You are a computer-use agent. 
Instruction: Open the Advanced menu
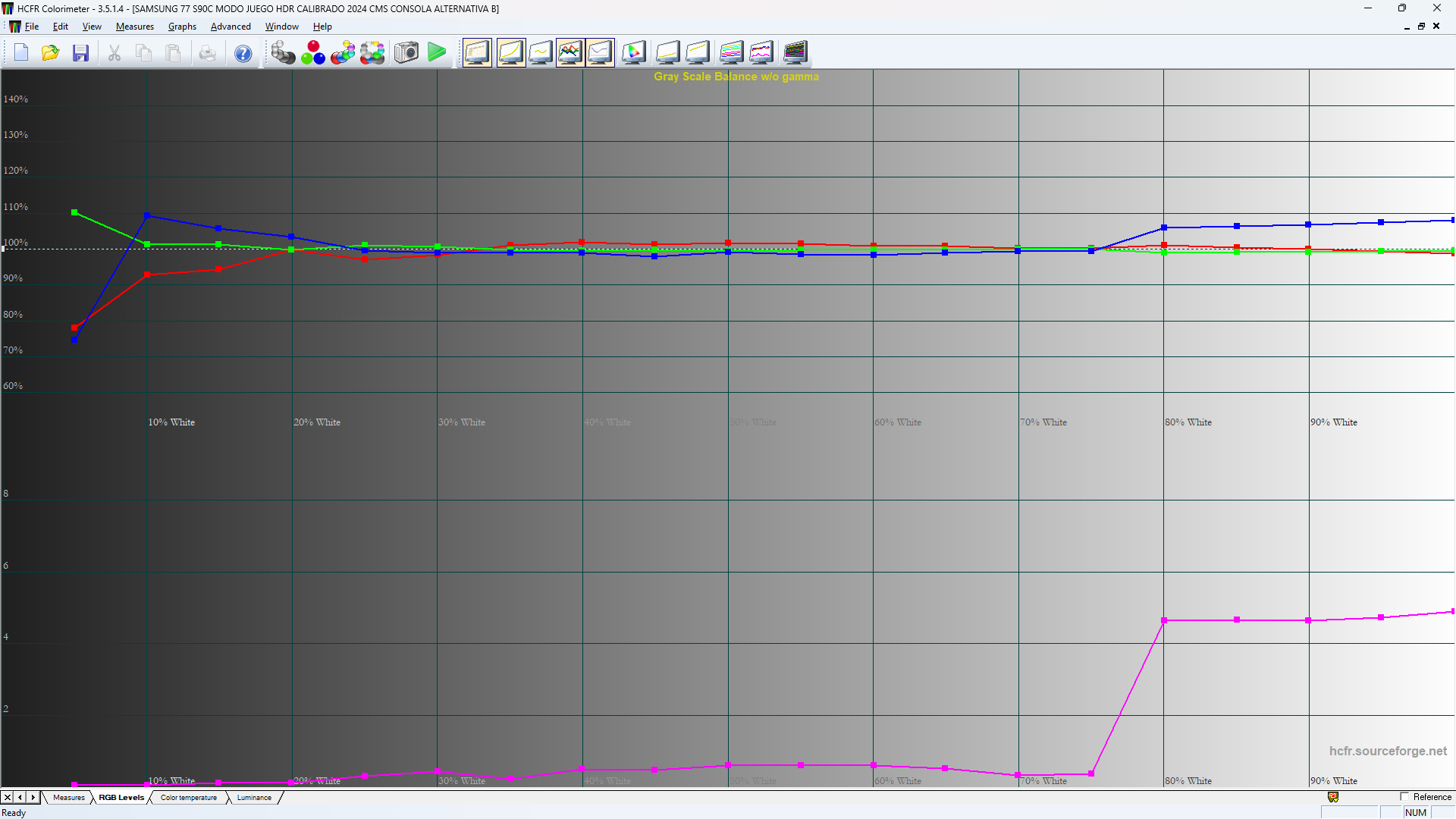231,27
